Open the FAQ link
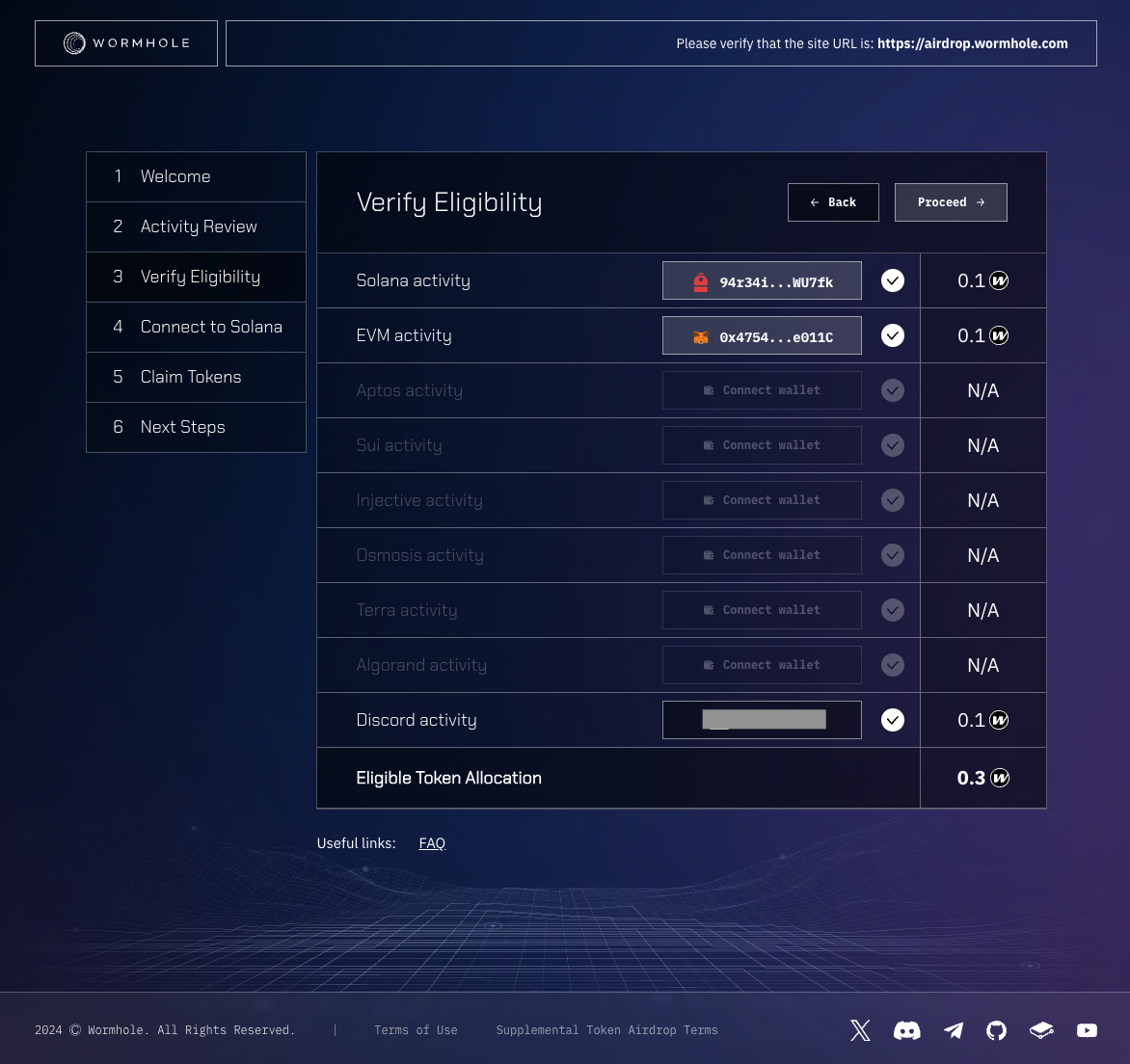Screen dimensions: 1130x1064 [432, 843]
